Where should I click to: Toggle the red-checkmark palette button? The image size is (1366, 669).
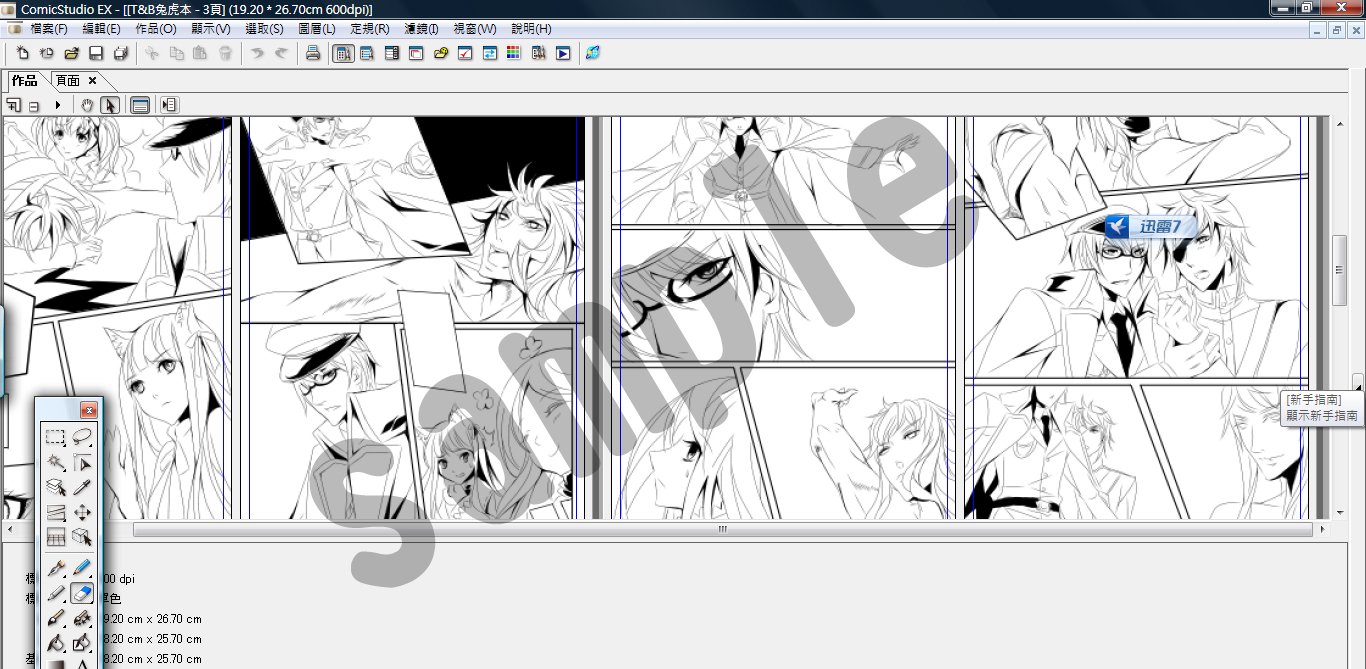click(465, 53)
